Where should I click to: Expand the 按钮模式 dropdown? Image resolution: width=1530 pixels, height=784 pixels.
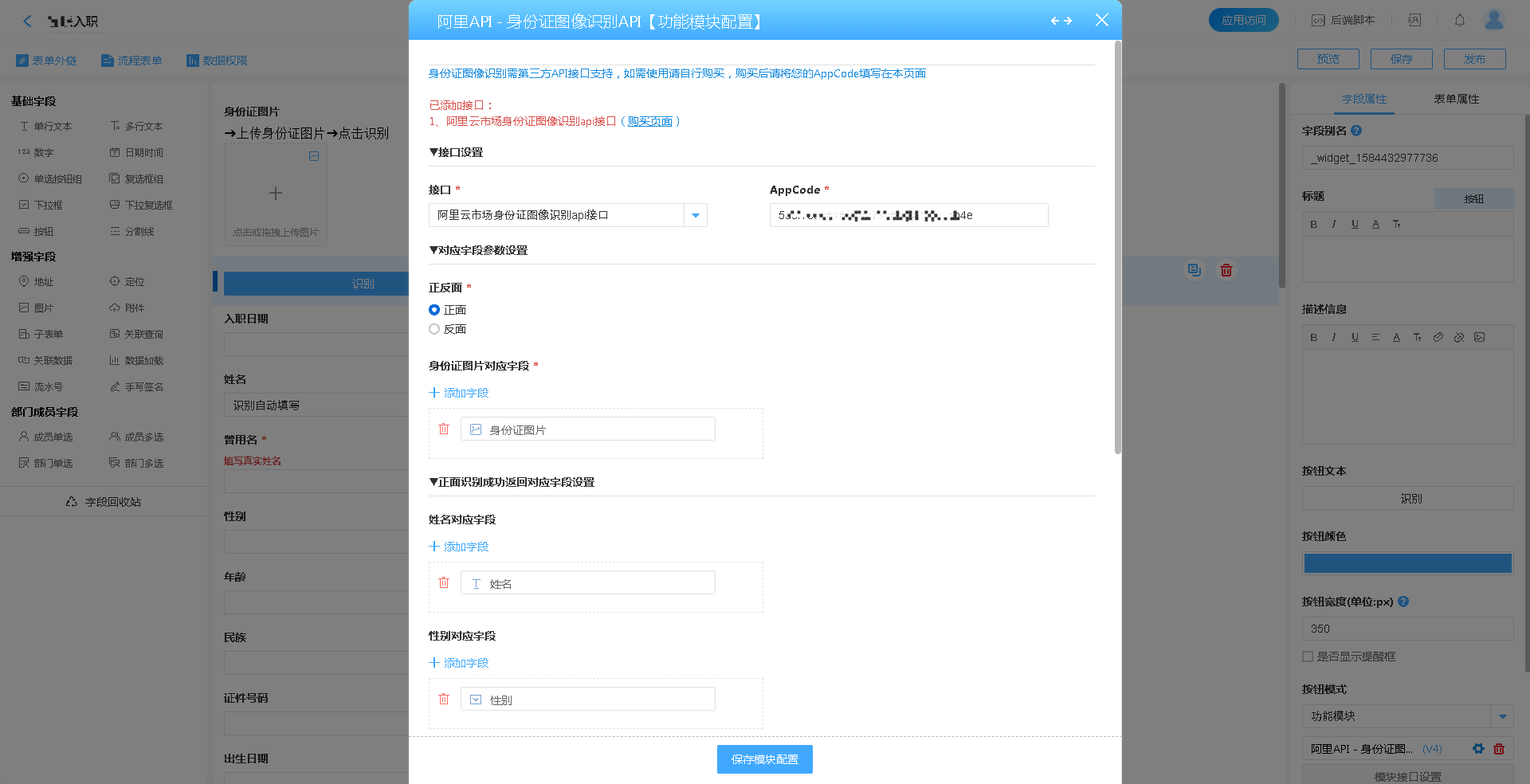[1502, 716]
